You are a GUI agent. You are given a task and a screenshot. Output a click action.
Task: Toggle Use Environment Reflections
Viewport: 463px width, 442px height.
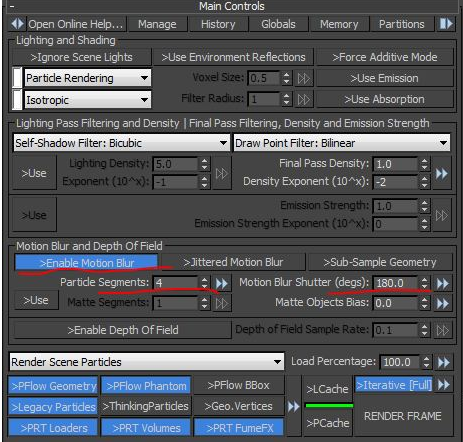tap(233, 57)
